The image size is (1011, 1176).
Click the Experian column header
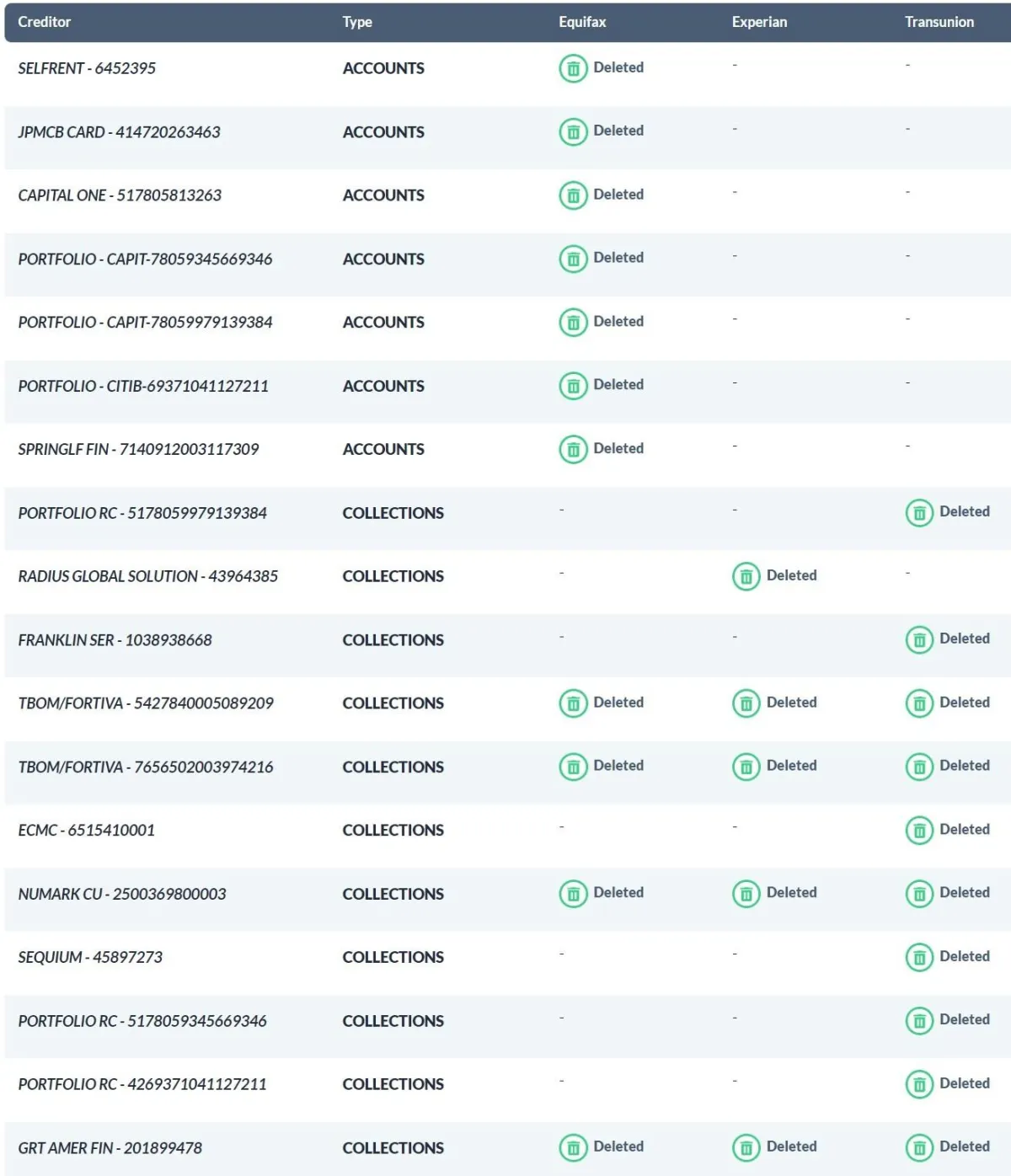[759, 22]
